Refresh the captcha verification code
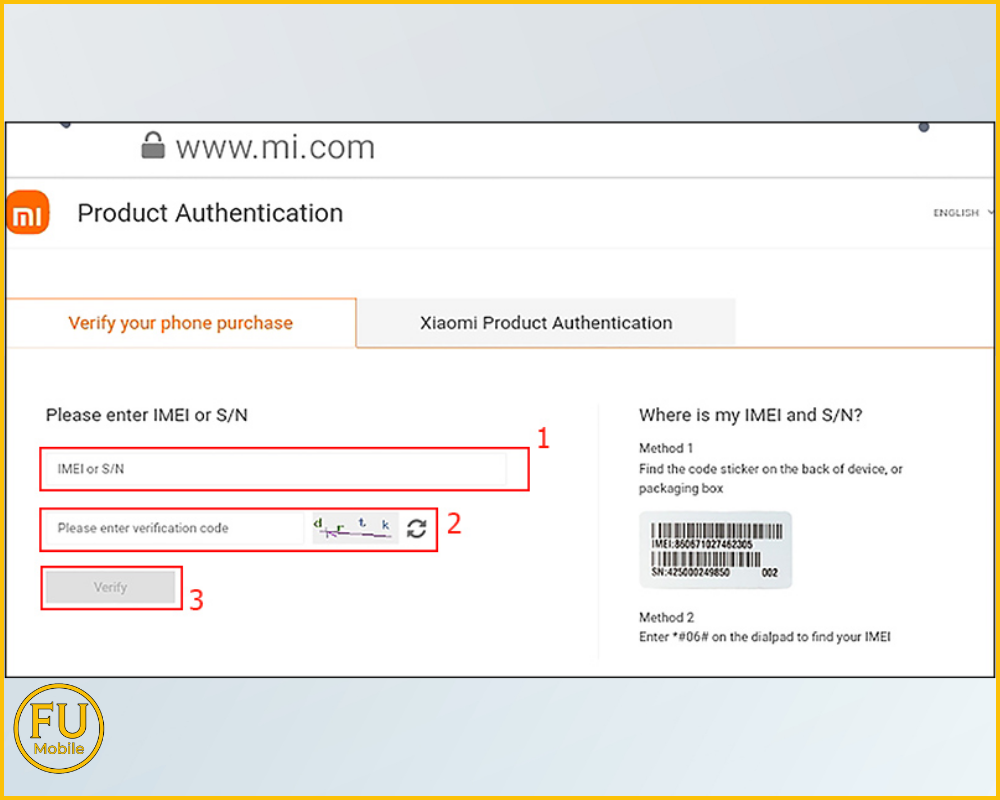1000x800 pixels. click(417, 529)
